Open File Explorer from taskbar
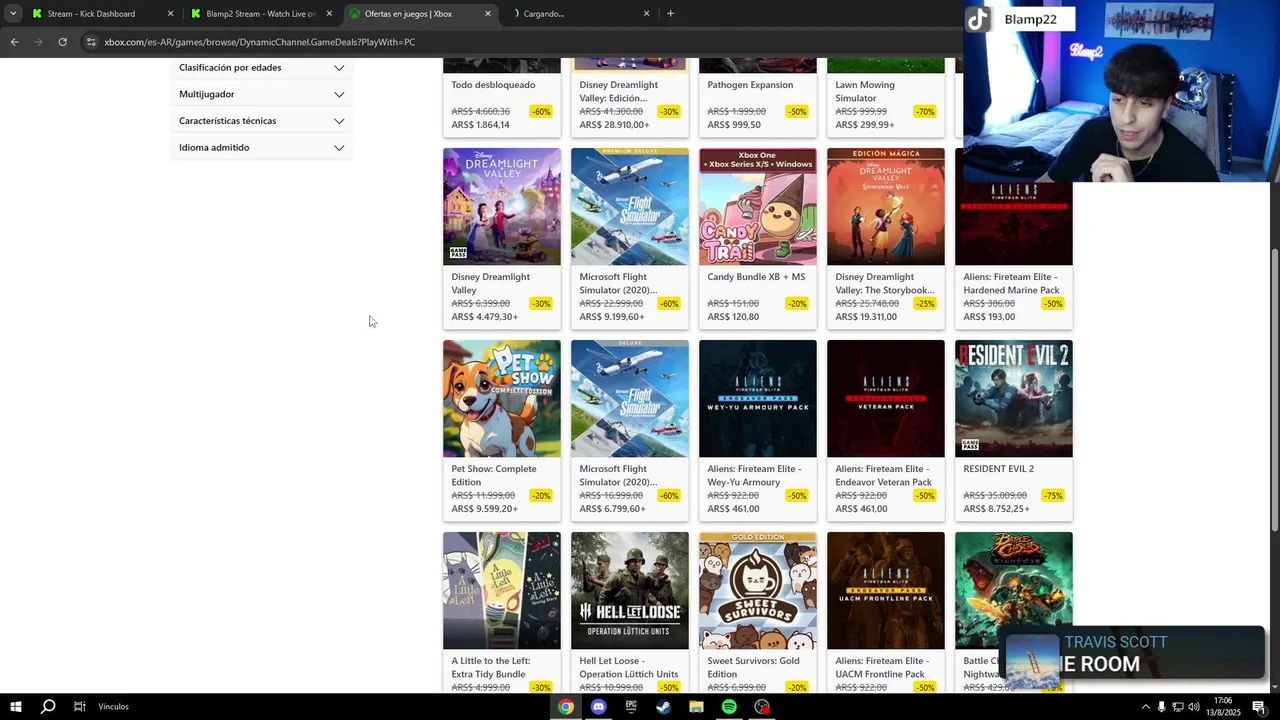The height and width of the screenshot is (720, 1280). pos(696,707)
